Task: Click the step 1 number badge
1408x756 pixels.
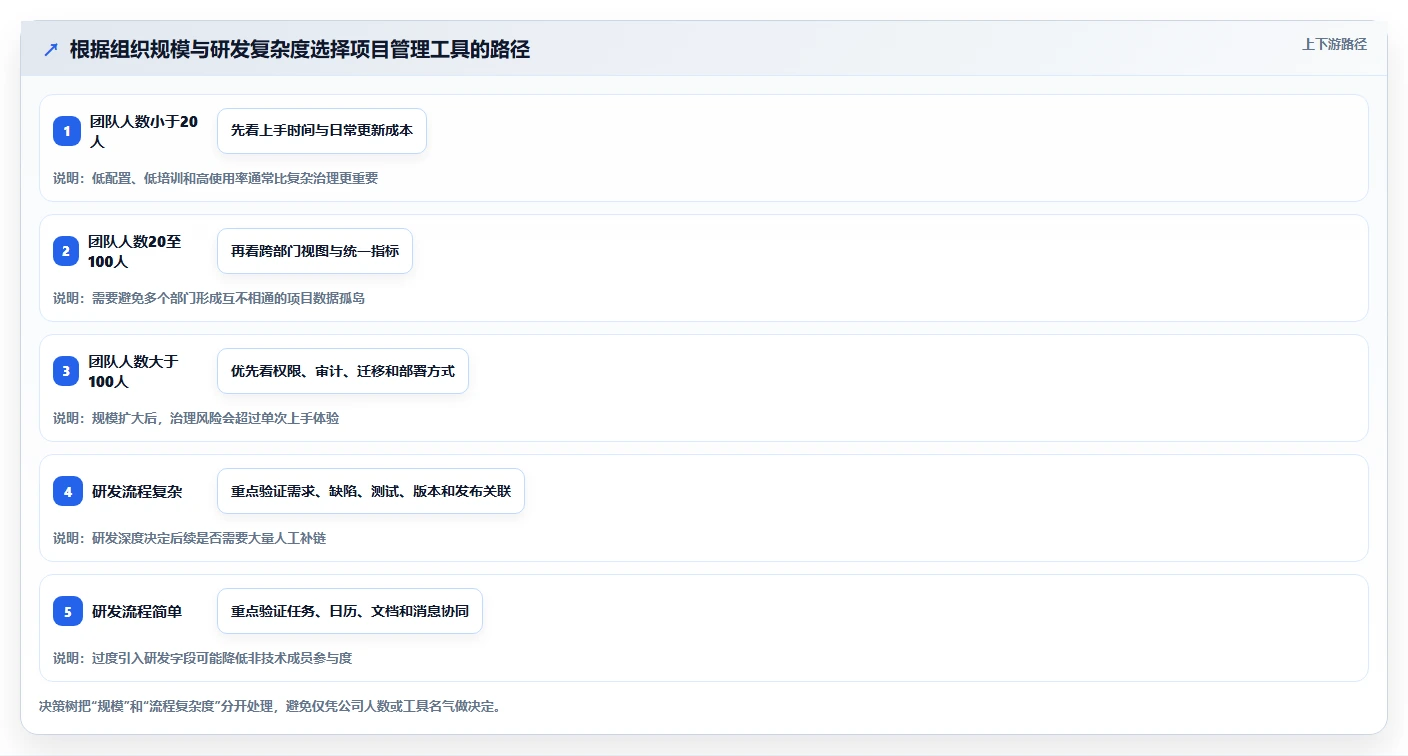Action: [x=67, y=131]
